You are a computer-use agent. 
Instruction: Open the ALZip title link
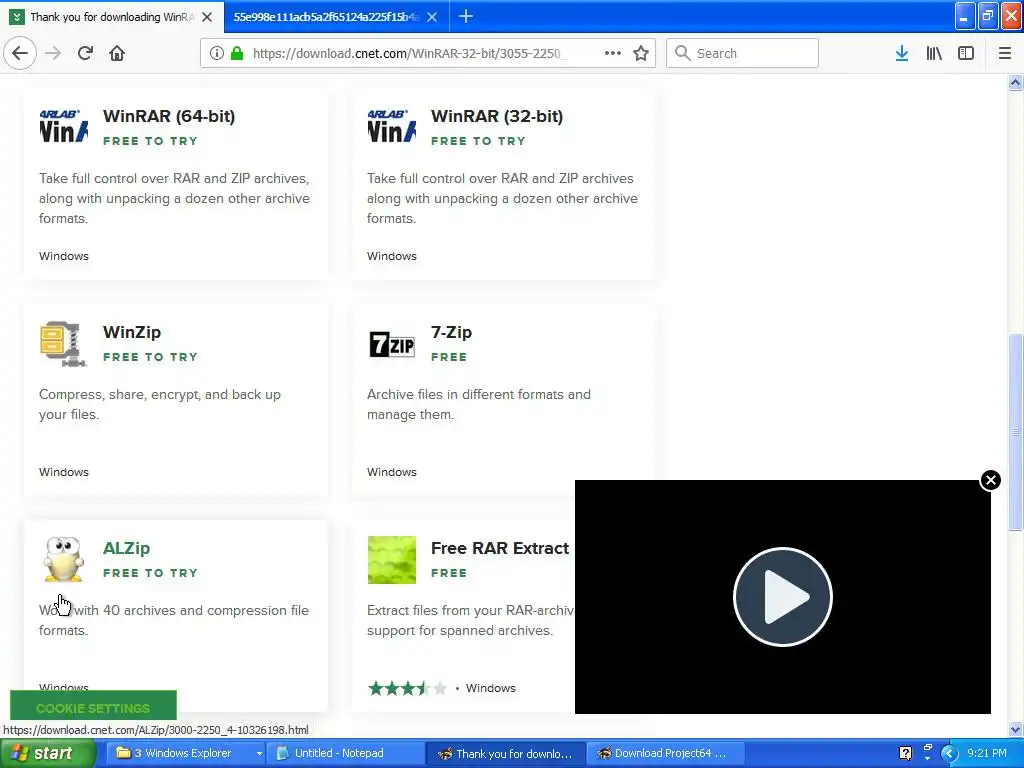[126, 548]
